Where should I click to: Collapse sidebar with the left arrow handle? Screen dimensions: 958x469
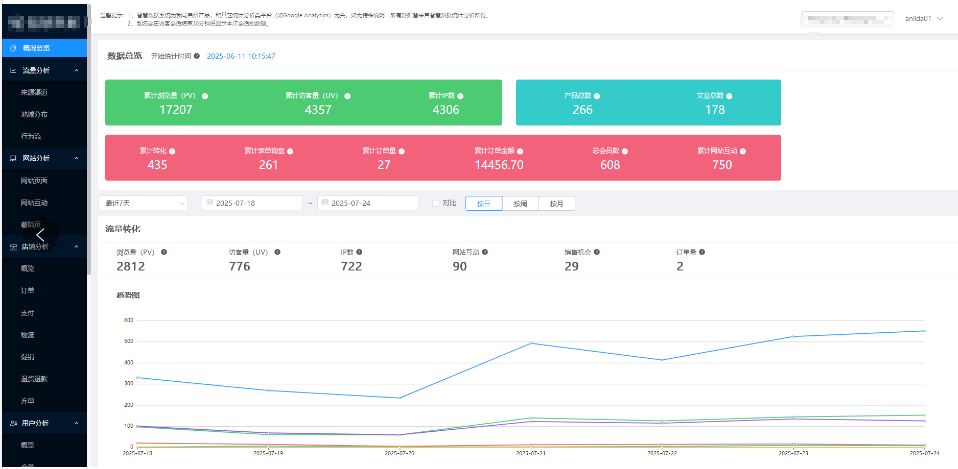pos(41,234)
